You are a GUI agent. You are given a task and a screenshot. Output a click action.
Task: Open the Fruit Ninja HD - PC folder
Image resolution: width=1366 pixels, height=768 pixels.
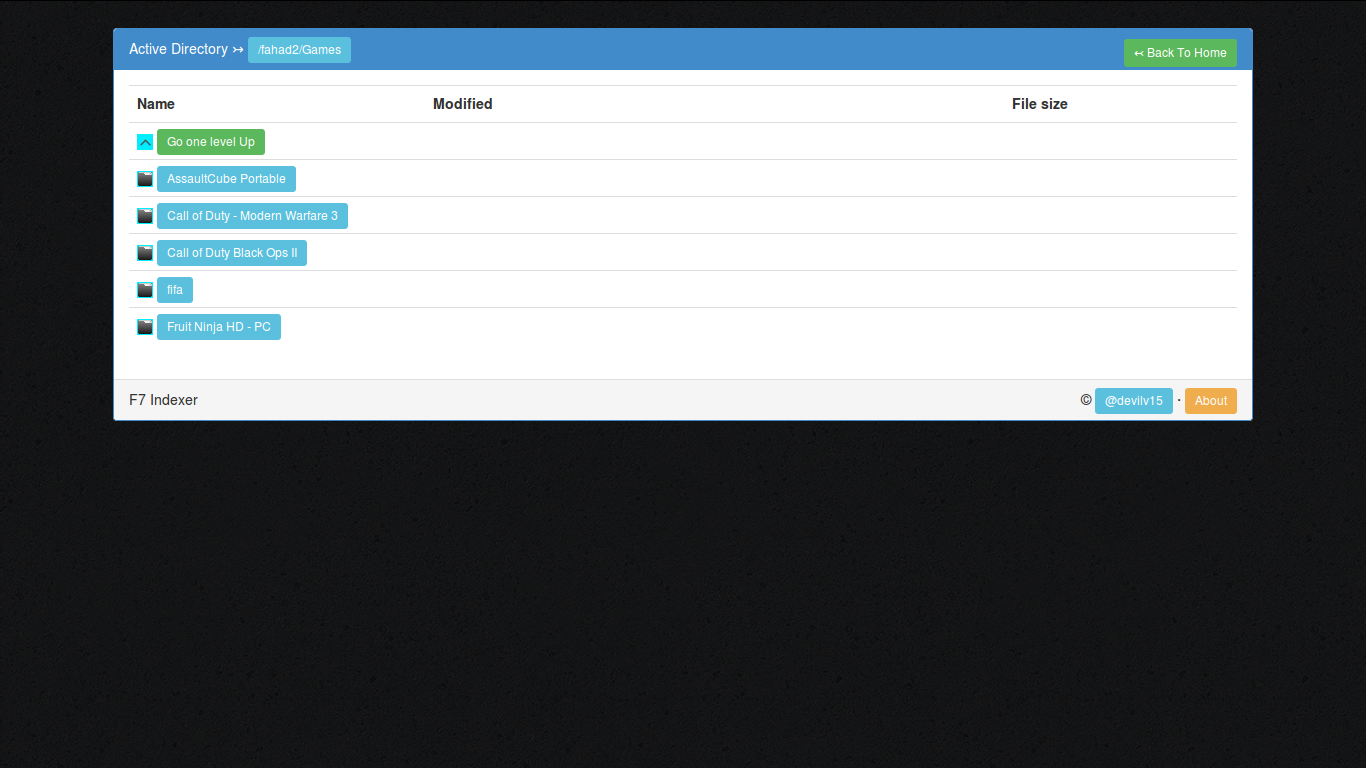[219, 327]
